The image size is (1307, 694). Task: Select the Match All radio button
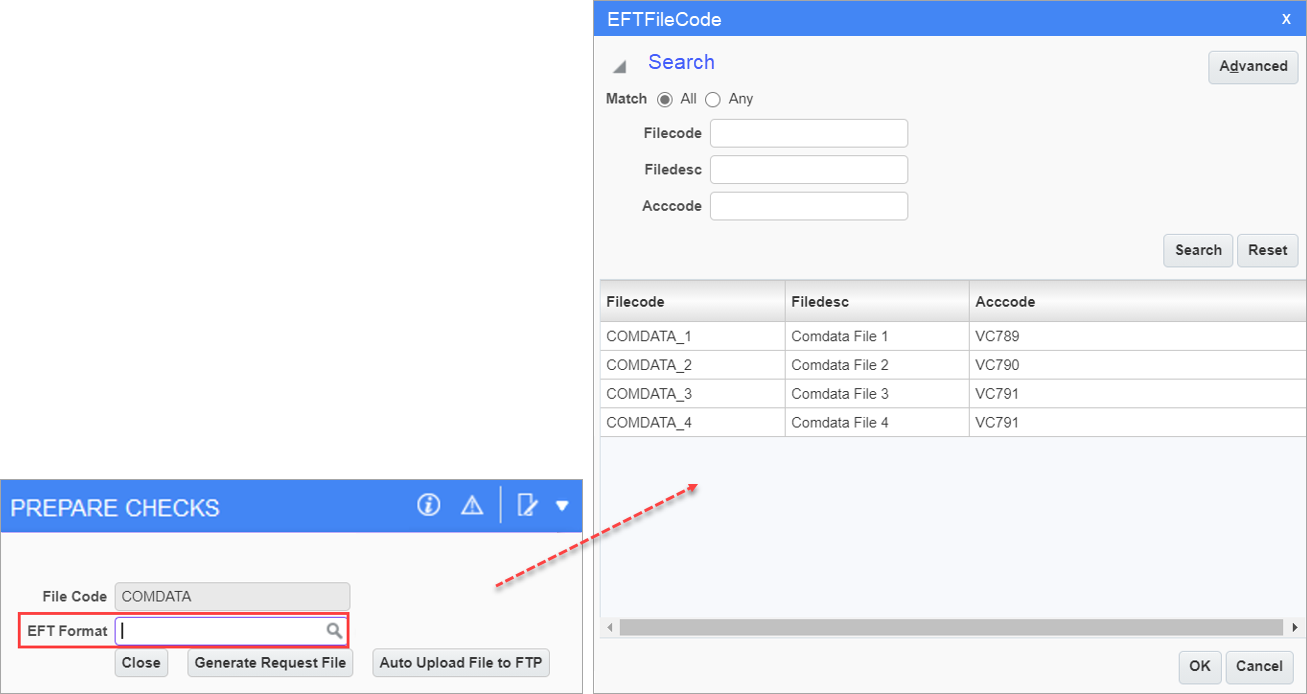click(x=665, y=100)
